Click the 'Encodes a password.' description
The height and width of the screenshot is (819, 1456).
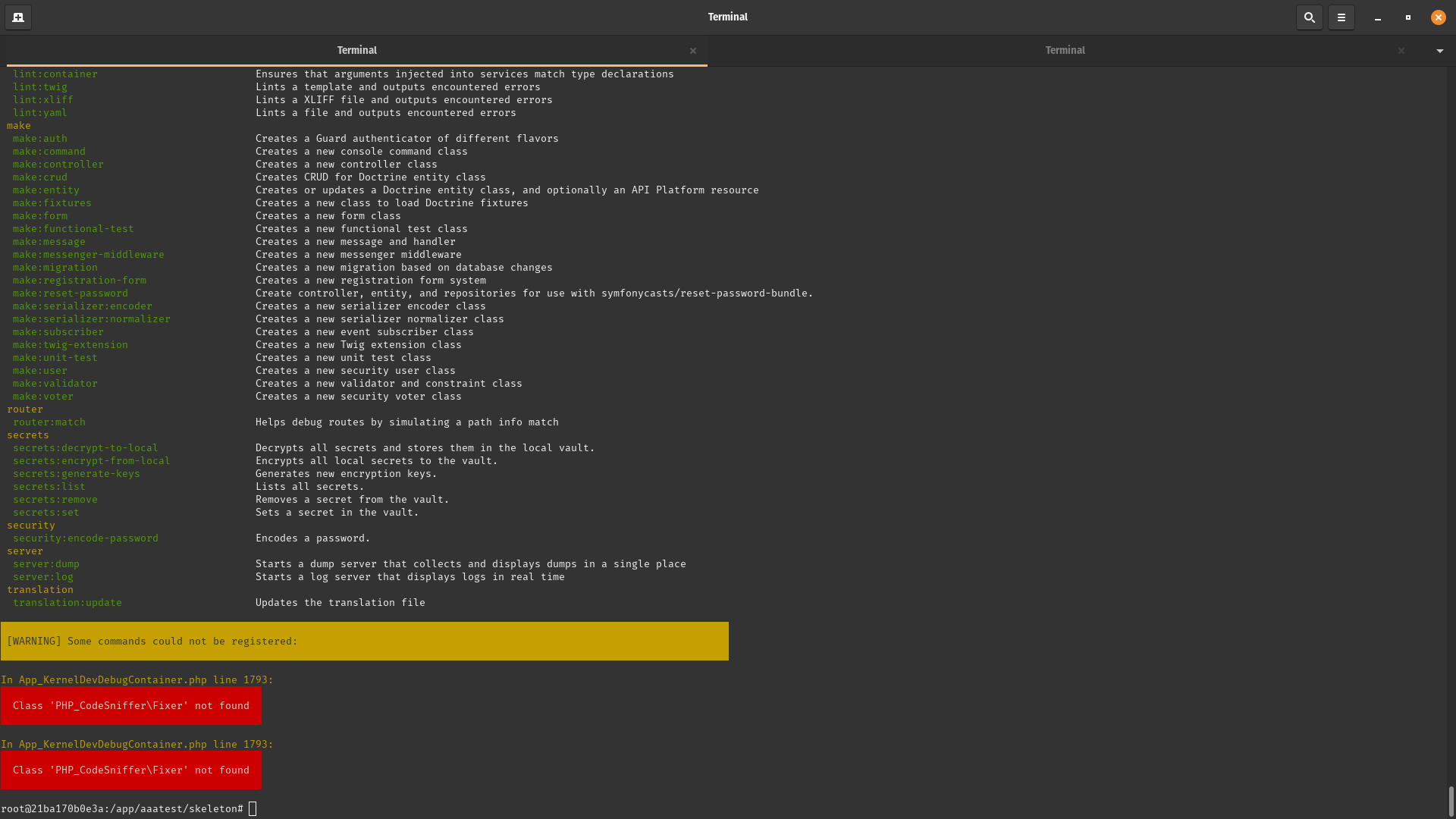(313, 538)
